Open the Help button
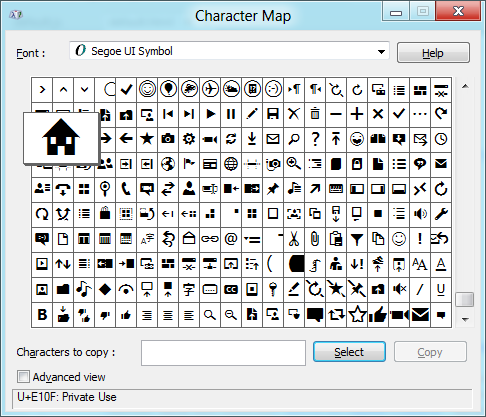 click(x=433, y=53)
